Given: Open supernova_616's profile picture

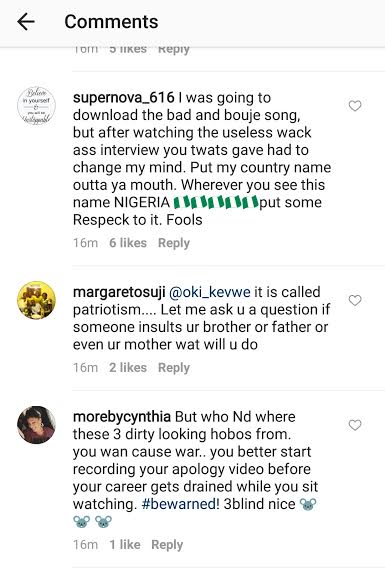Looking at the screenshot, I should pyautogui.click(x=36, y=106).
